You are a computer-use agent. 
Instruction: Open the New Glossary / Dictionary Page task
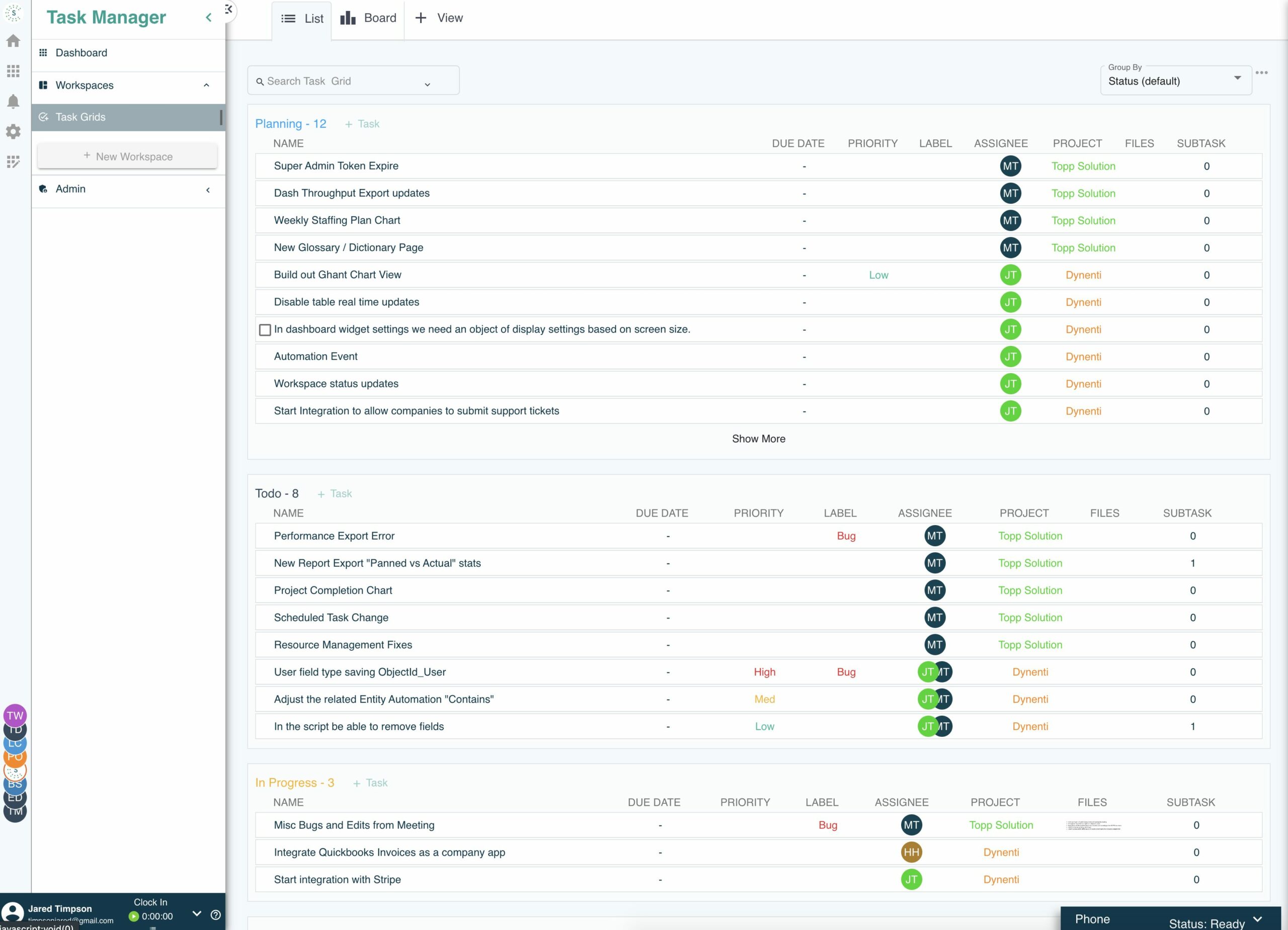pyautogui.click(x=349, y=247)
